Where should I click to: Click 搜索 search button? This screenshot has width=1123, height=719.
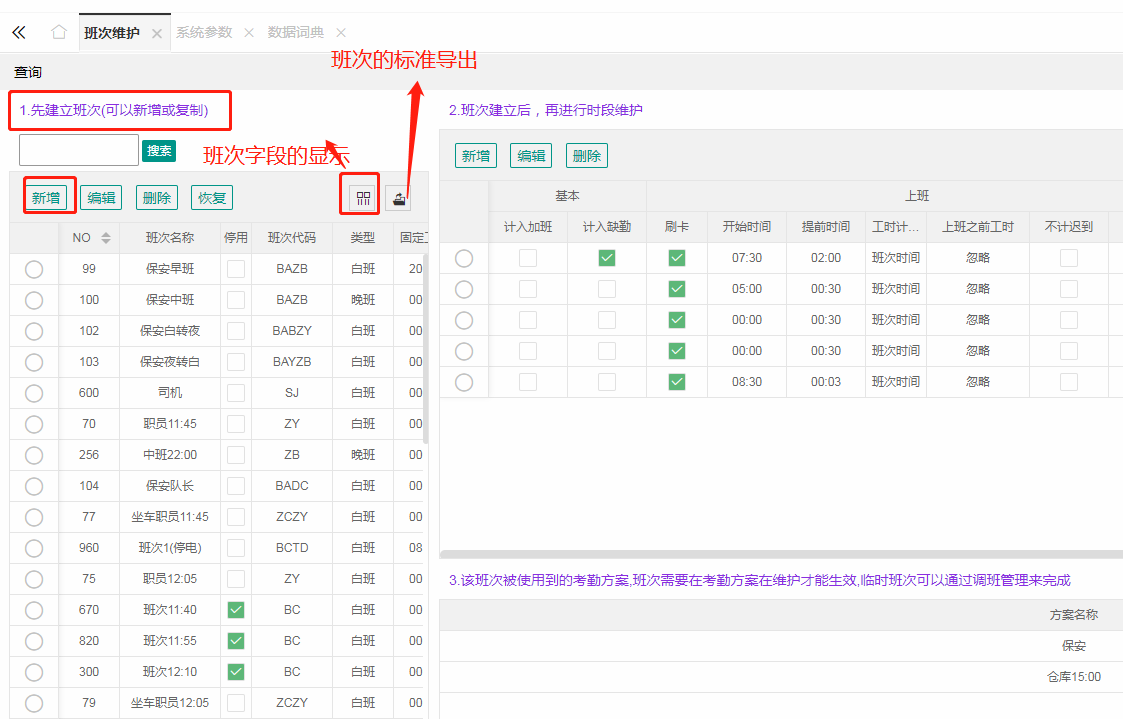coord(159,151)
